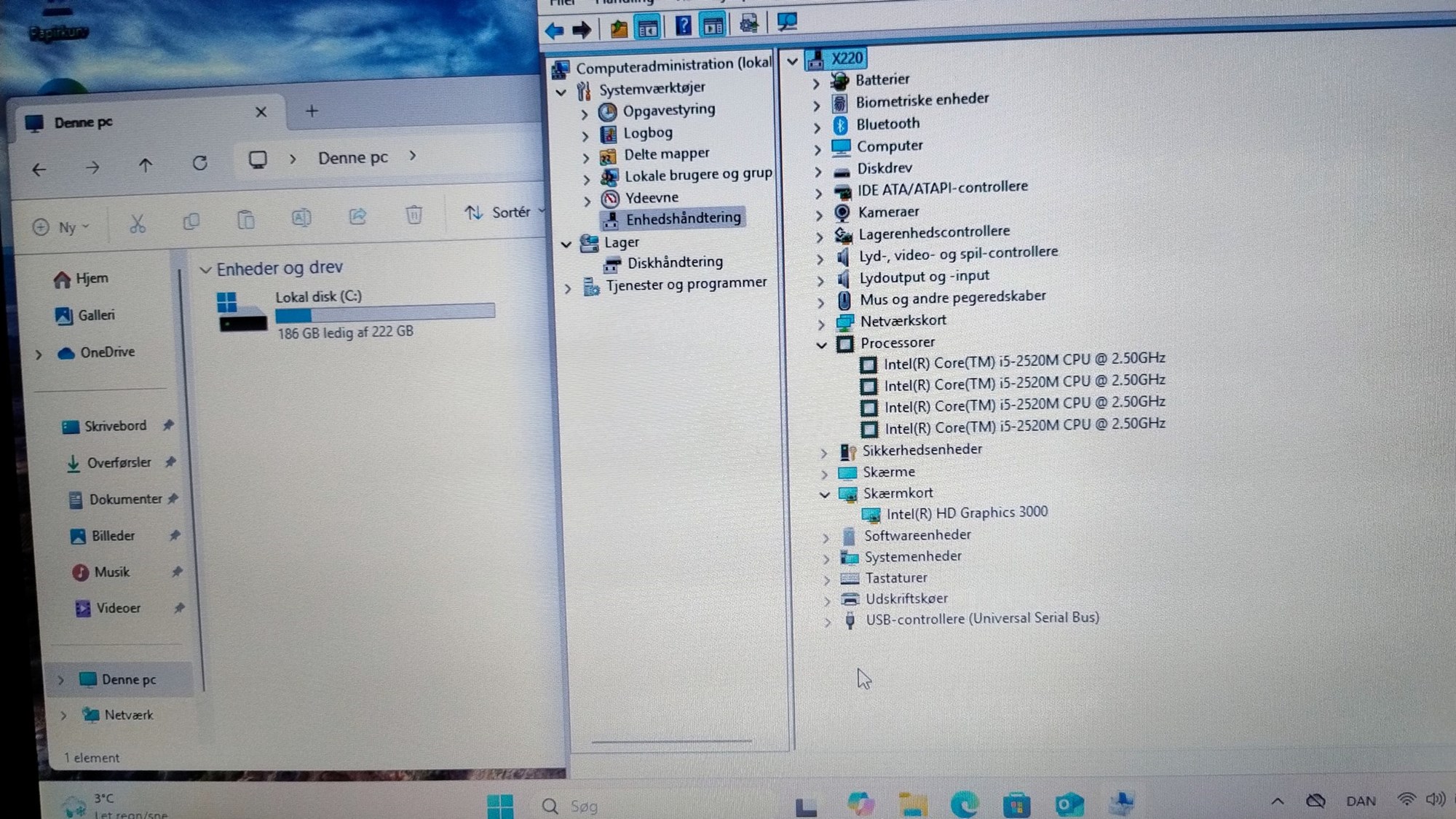Click the back arrow in File Explorer

(x=39, y=170)
